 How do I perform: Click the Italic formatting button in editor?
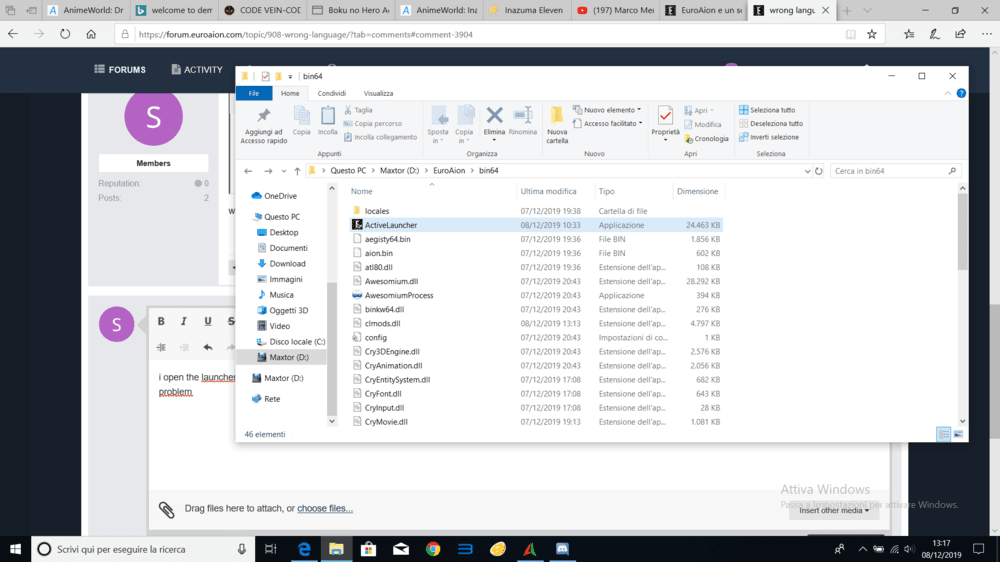(184, 321)
